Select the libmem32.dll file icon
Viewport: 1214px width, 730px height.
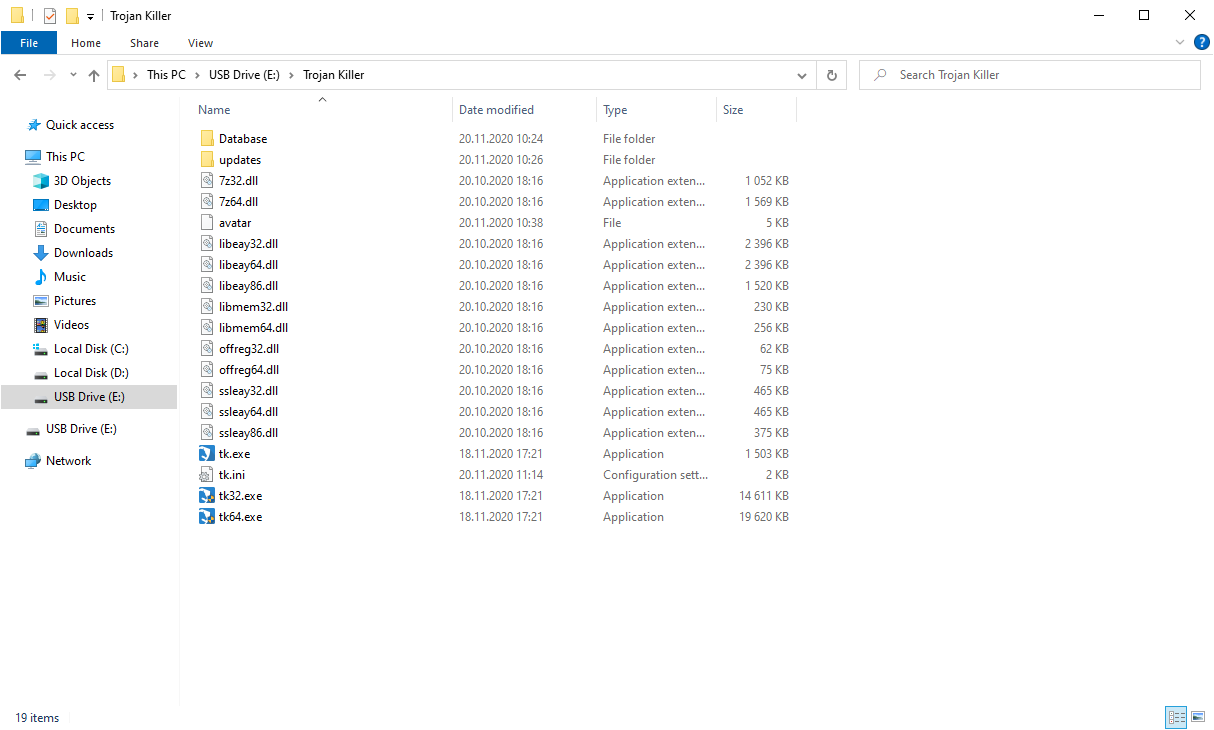point(207,307)
